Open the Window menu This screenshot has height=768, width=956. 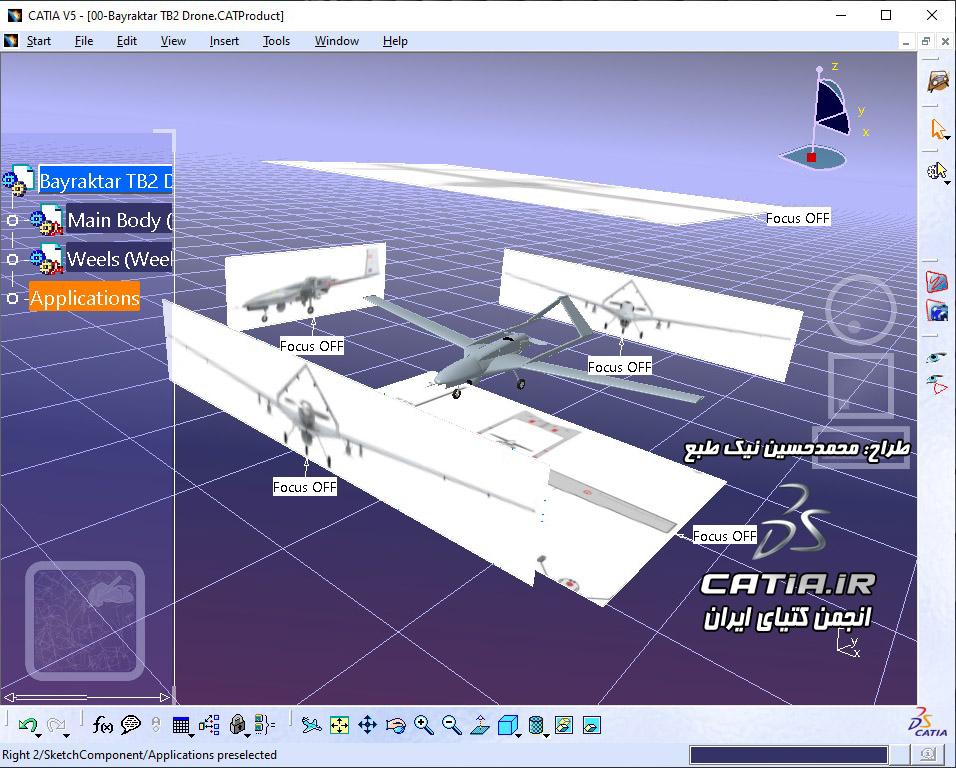(337, 41)
